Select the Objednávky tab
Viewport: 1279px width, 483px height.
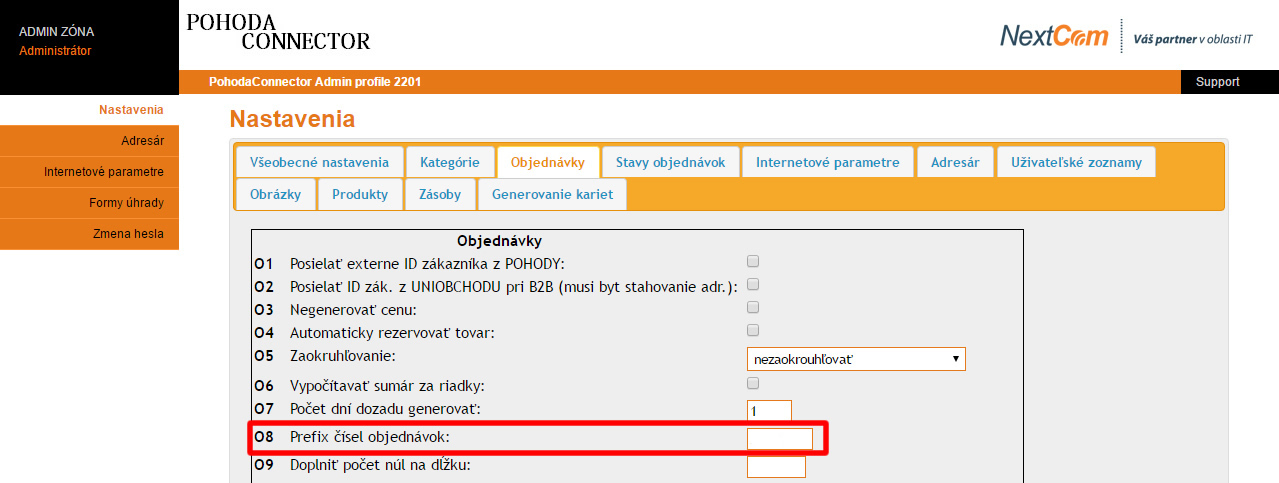pyautogui.click(x=548, y=162)
